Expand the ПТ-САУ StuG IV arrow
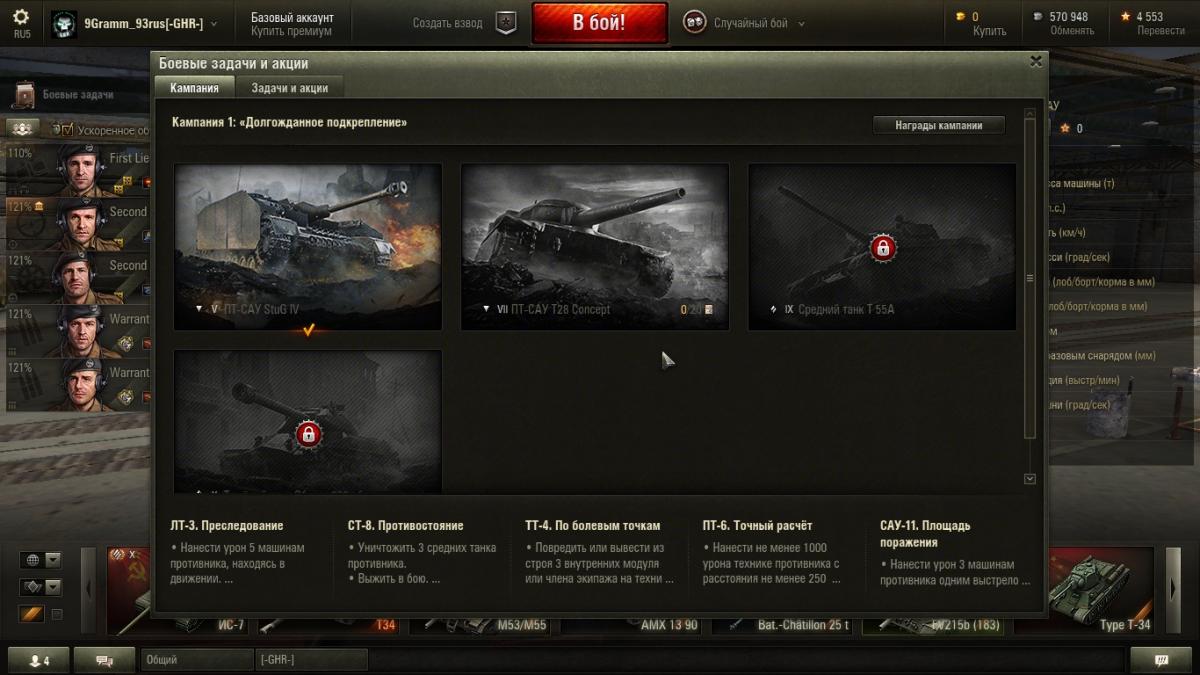 coord(199,309)
